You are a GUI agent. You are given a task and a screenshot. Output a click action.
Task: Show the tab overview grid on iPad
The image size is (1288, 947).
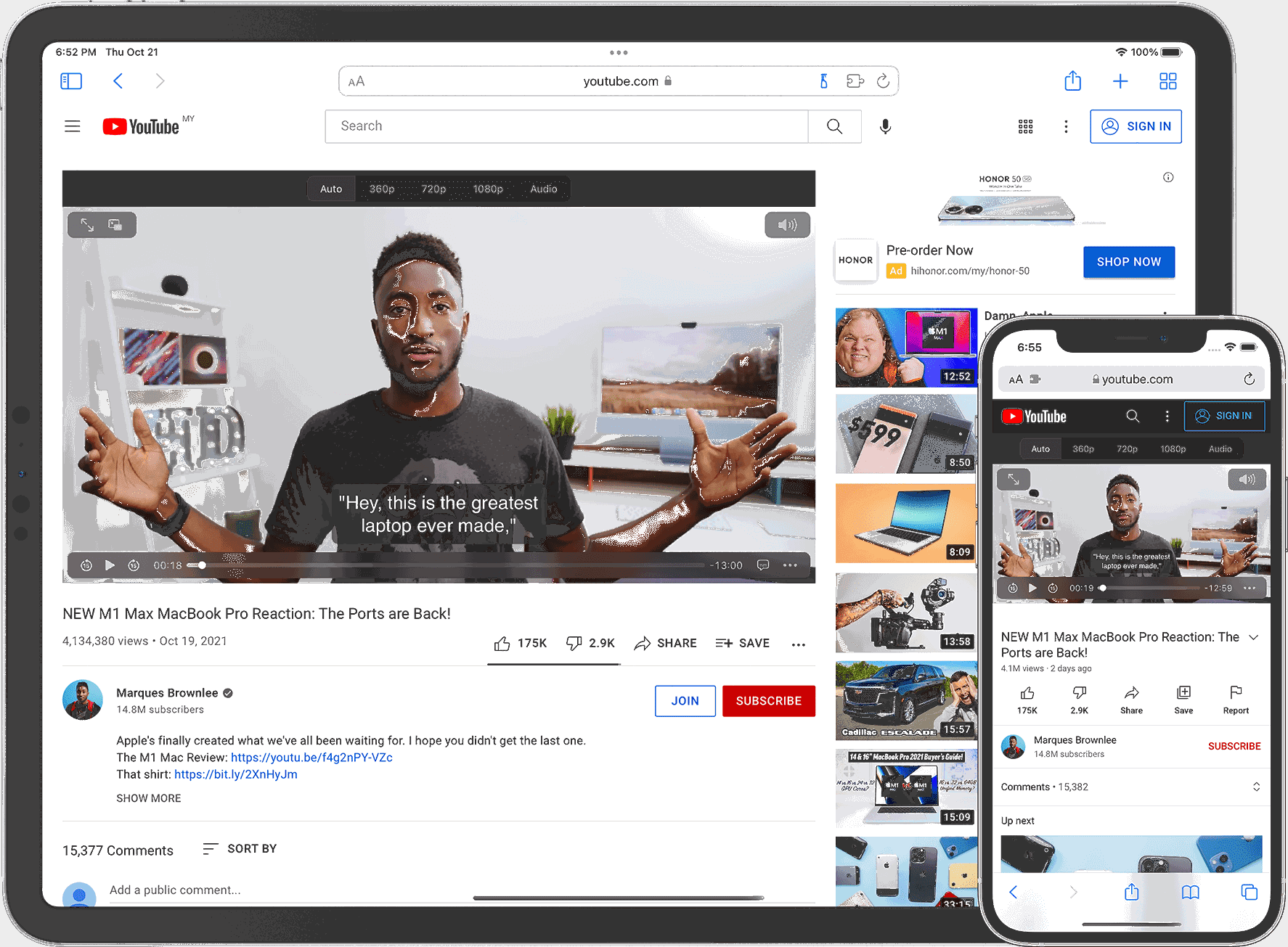coord(1168,81)
